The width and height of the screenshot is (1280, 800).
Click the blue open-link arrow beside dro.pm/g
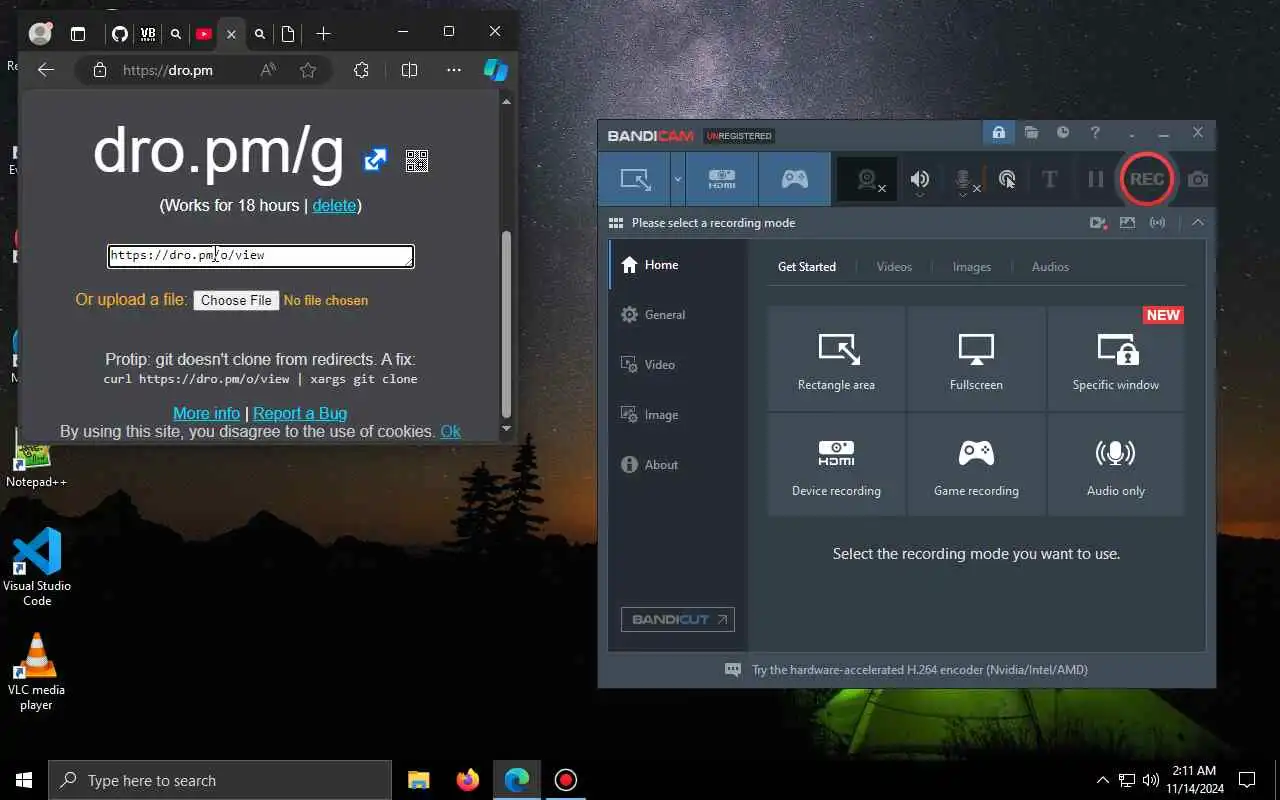[375, 160]
